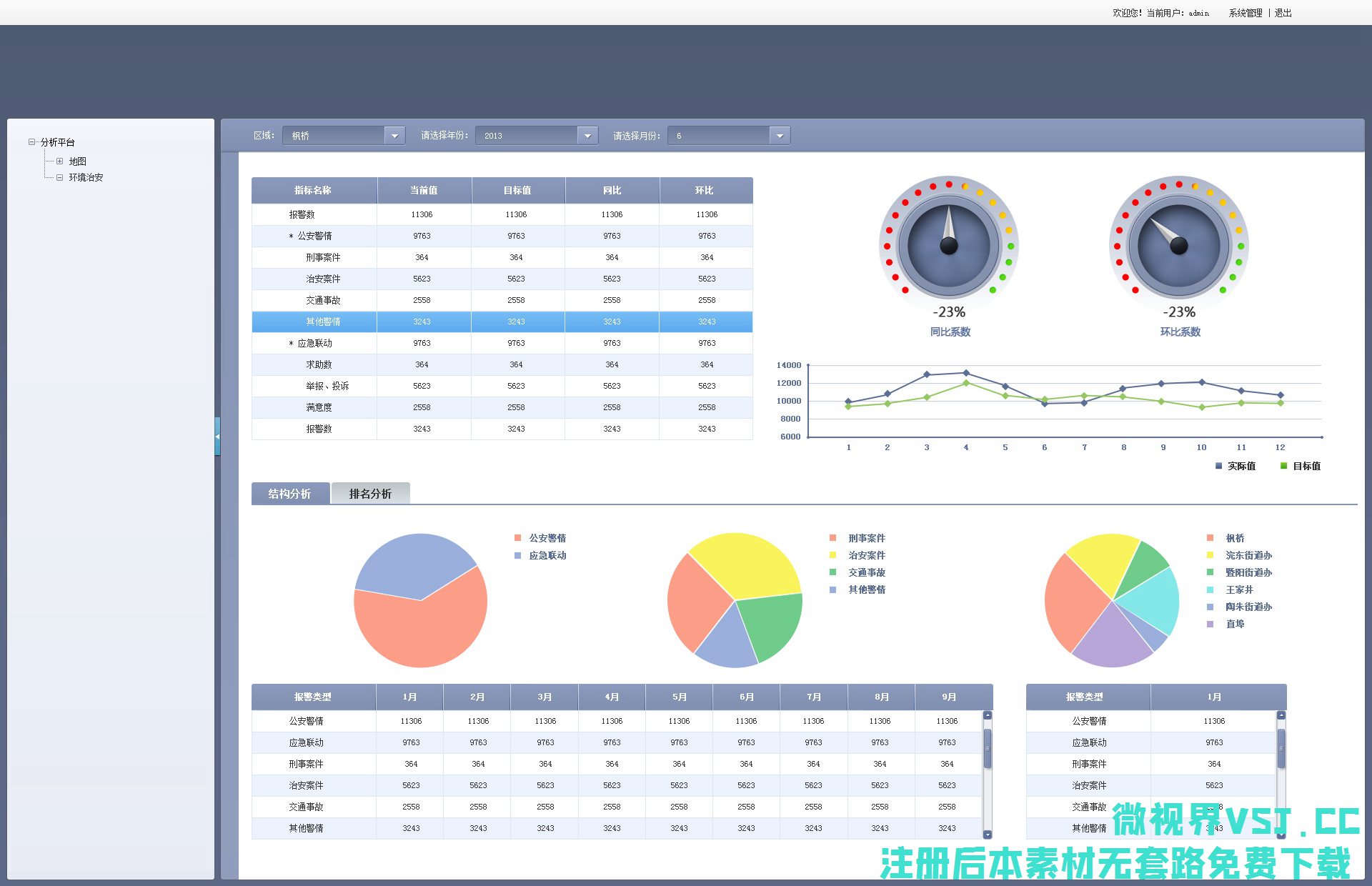Toggle the 实际值 legend marker
Image resolution: width=1372 pixels, height=886 pixels.
pyautogui.click(x=1219, y=466)
